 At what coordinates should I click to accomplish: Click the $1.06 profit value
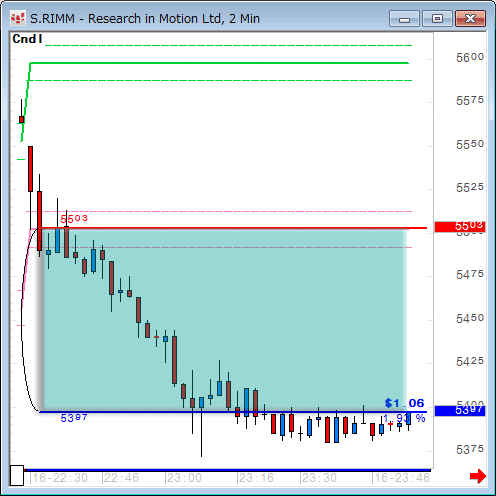404,403
